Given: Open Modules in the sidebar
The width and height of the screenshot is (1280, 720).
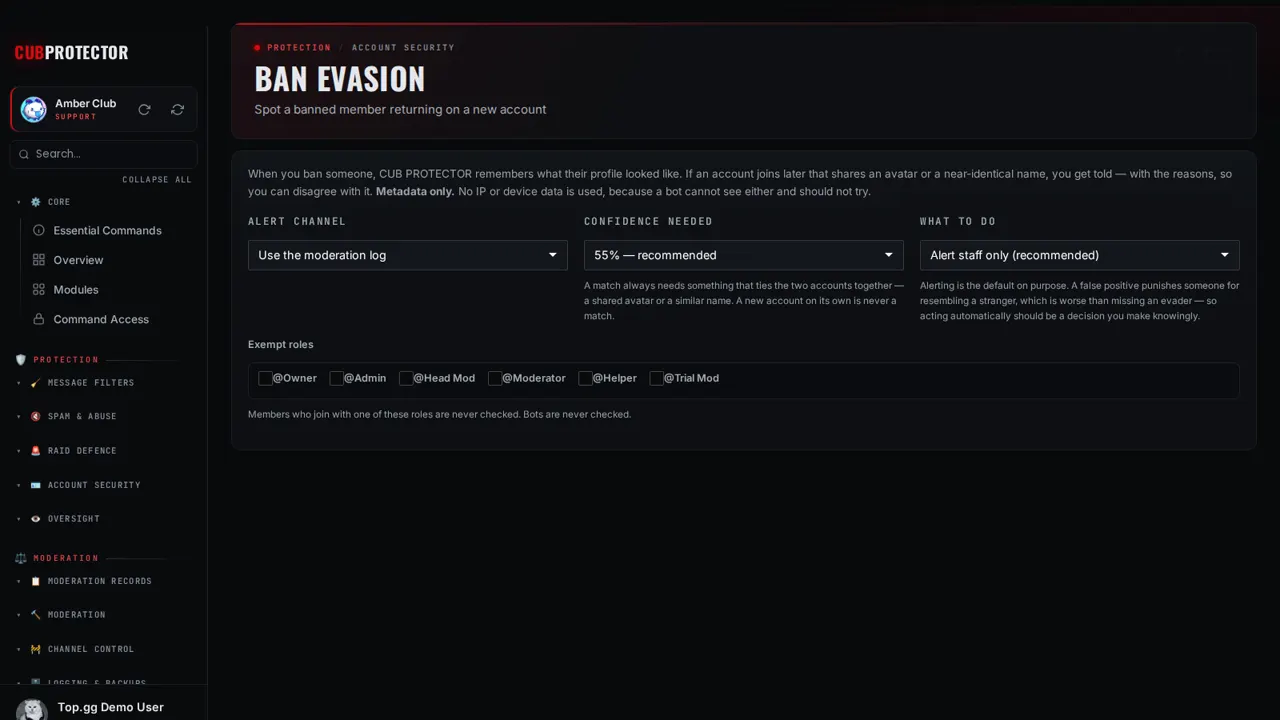Looking at the screenshot, I should pos(76,290).
